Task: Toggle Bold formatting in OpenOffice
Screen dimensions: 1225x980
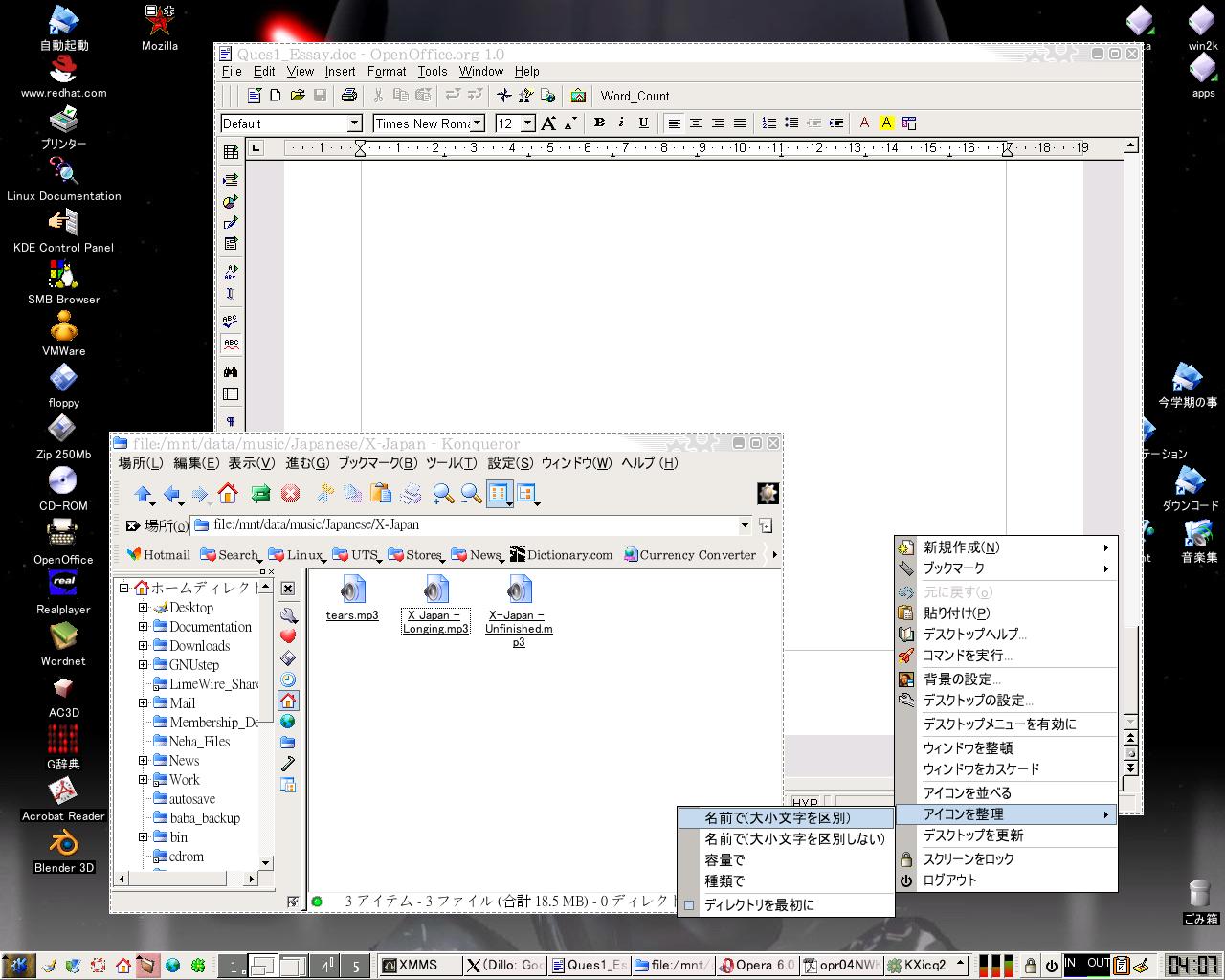Action: pos(599,122)
